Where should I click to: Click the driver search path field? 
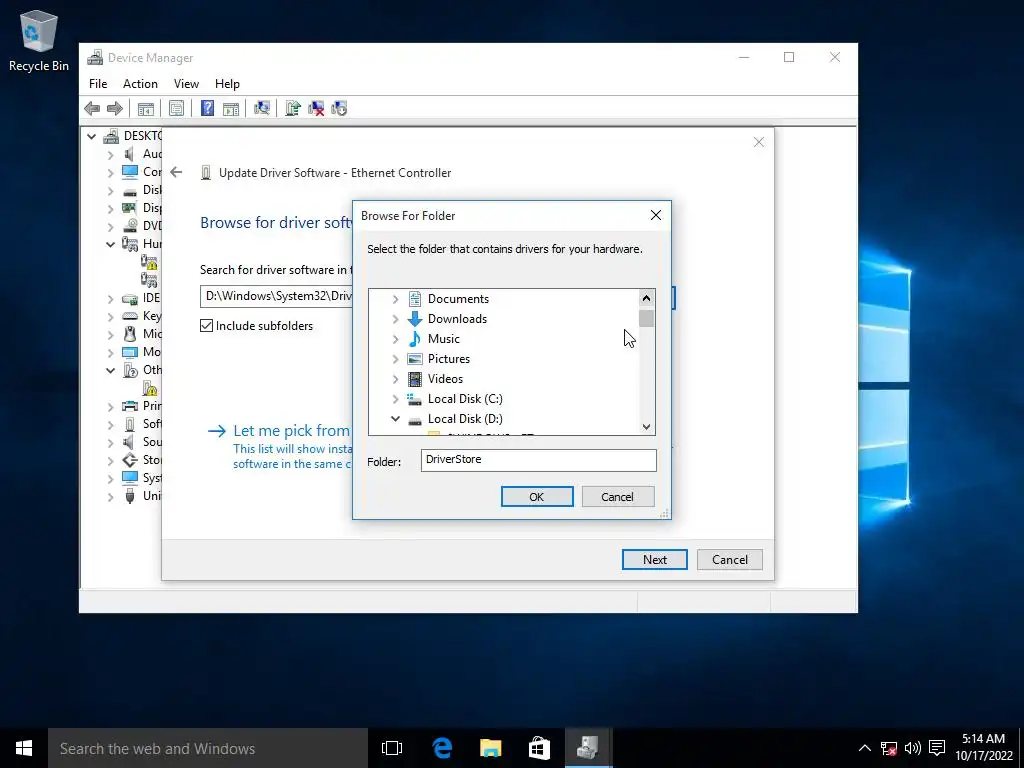click(x=276, y=296)
